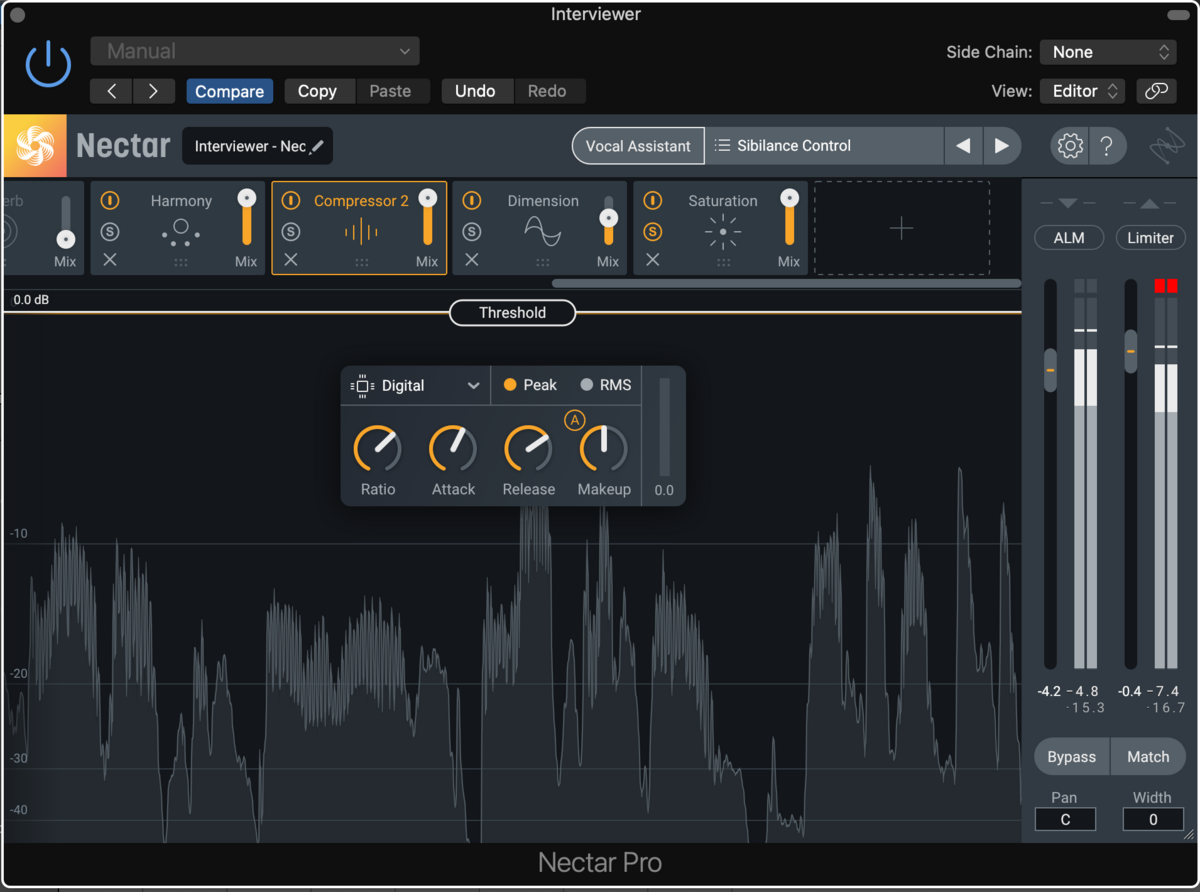
Task: Click the link chain icon
Action: [x=1156, y=91]
